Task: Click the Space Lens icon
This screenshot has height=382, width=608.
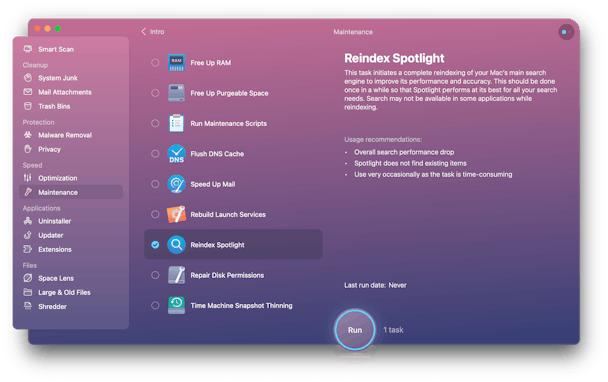Action: point(28,278)
